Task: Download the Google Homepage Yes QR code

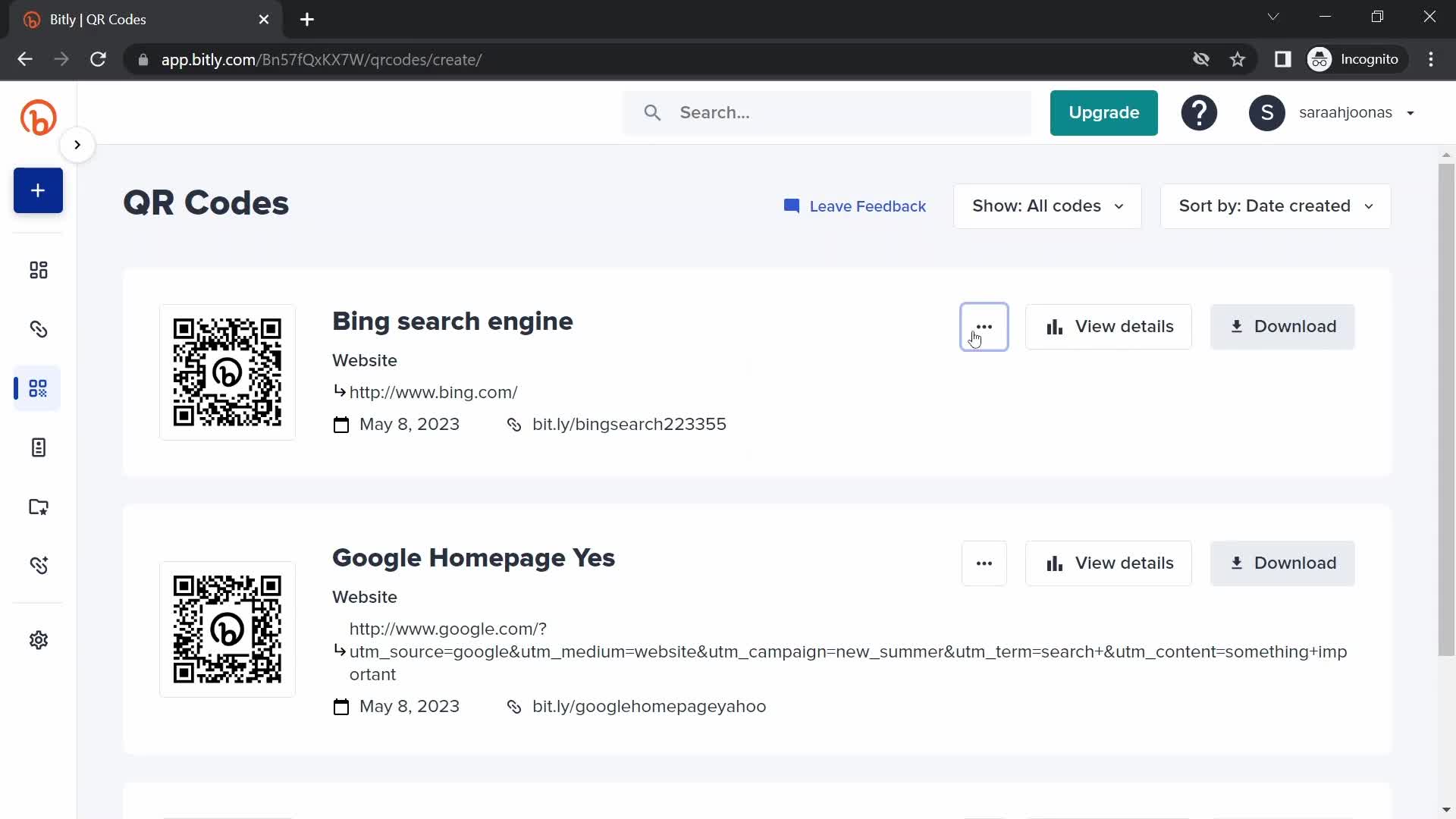Action: pos(1282,563)
